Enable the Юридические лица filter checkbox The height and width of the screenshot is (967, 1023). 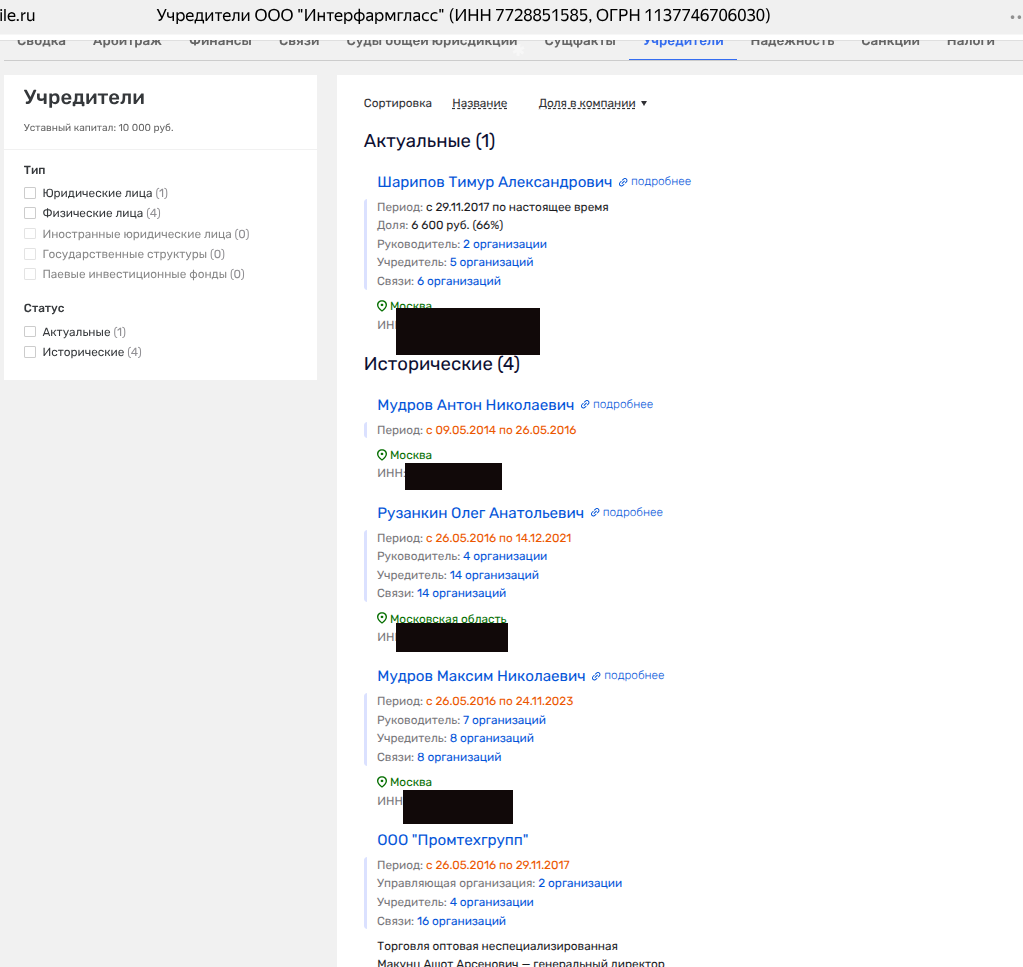tap(30, 193)
